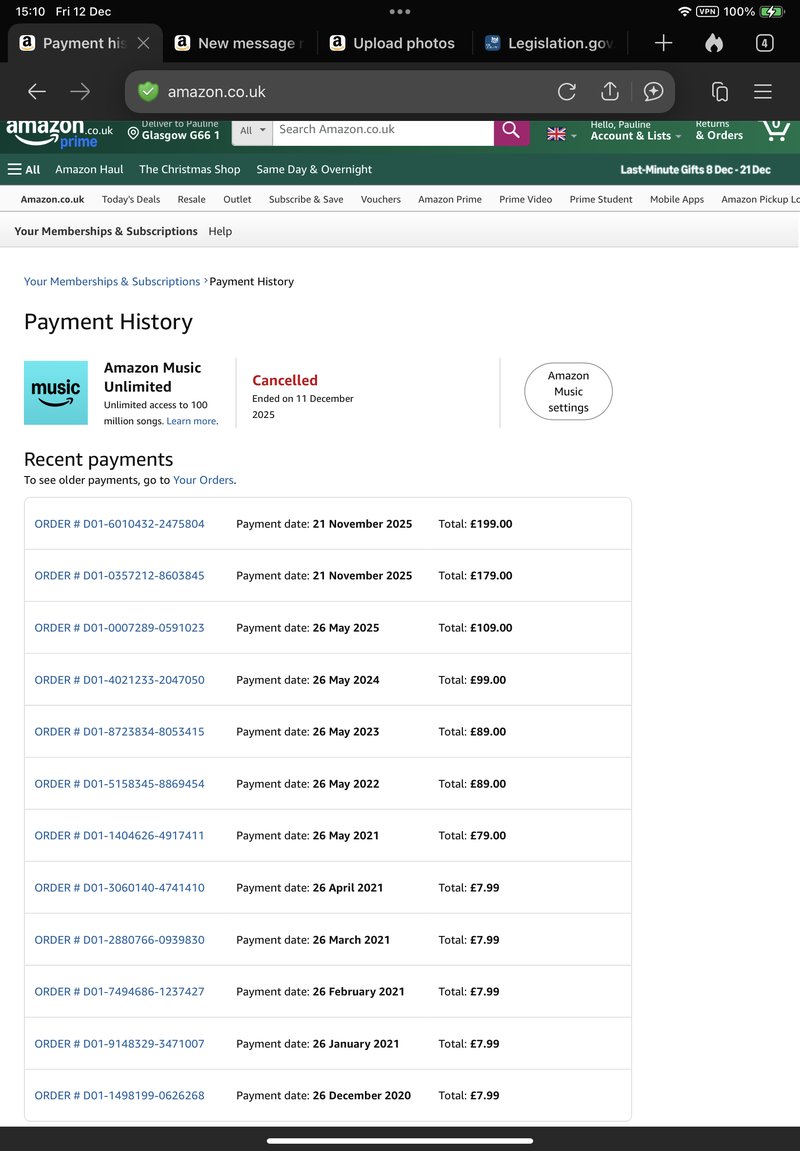Open order D01-1498199-0626268
800x1151 pixels.
pyautogui.click(x=120, y=1096)
